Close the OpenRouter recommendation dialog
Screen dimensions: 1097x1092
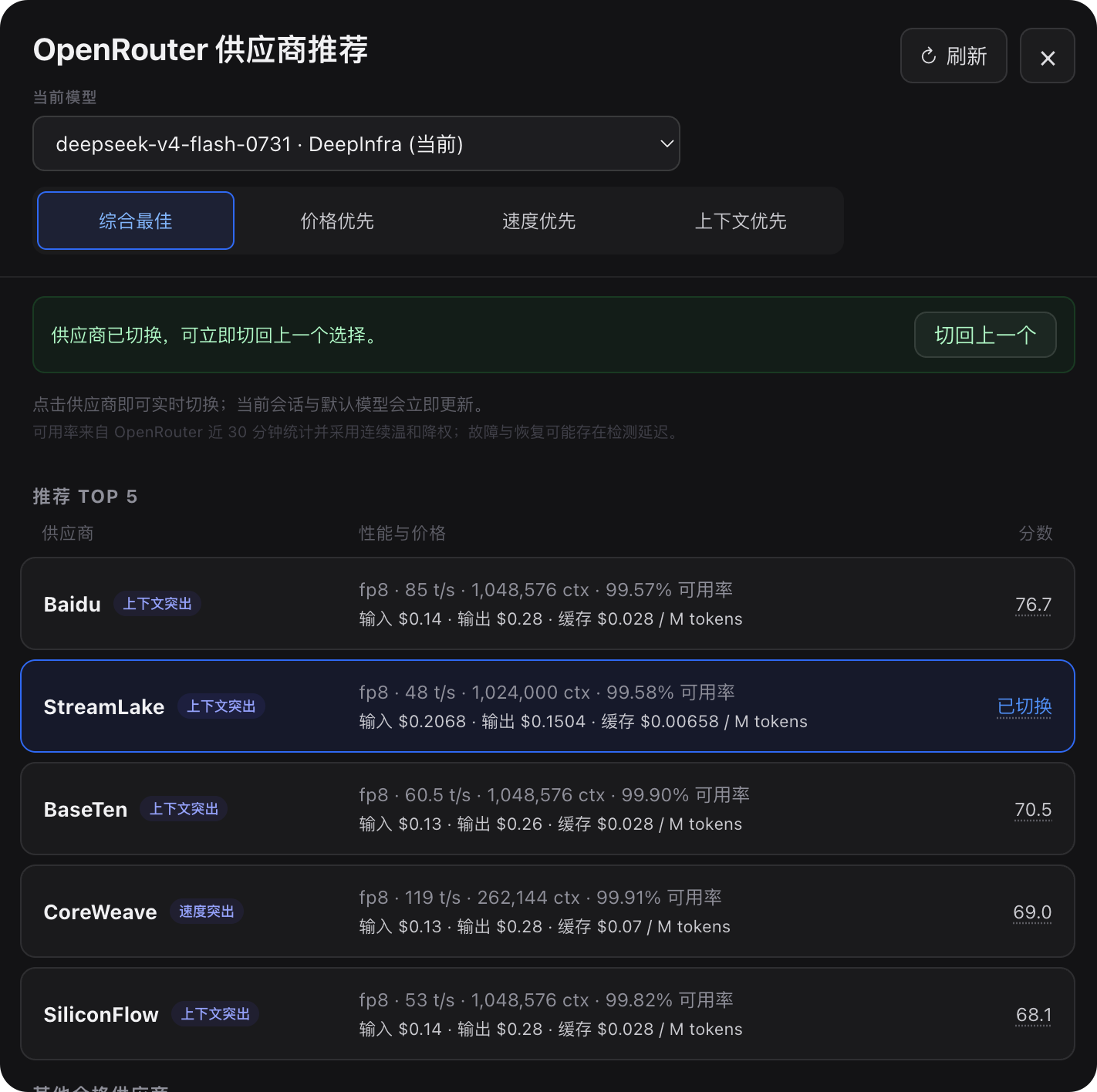pyautogui.click(x=1048, y=56)
